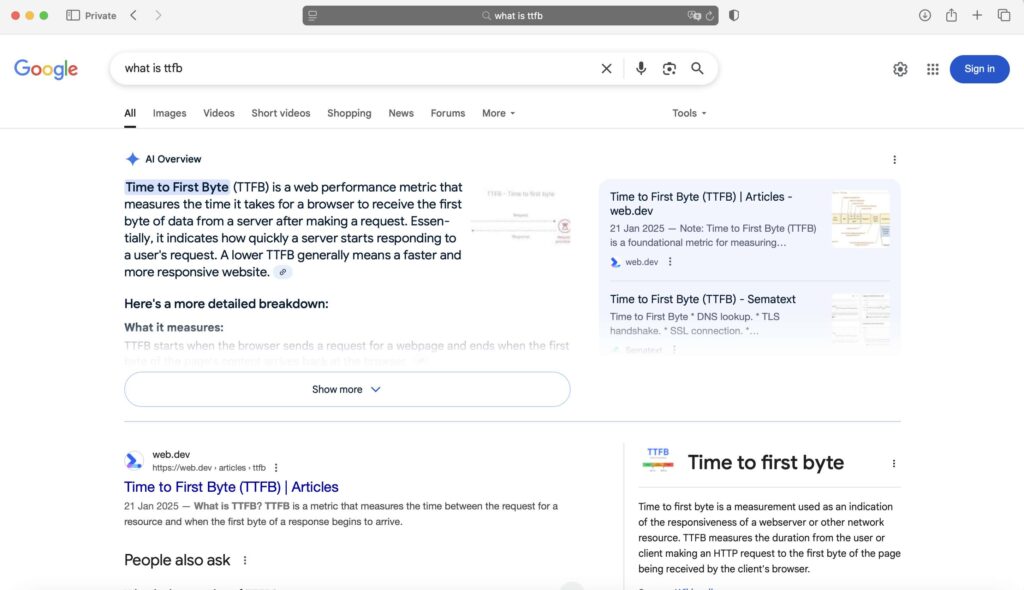Open Time to first byte panel options
Image resolution: width=1024 pixels, height=590 pixels.
click(x=893, y=463)
